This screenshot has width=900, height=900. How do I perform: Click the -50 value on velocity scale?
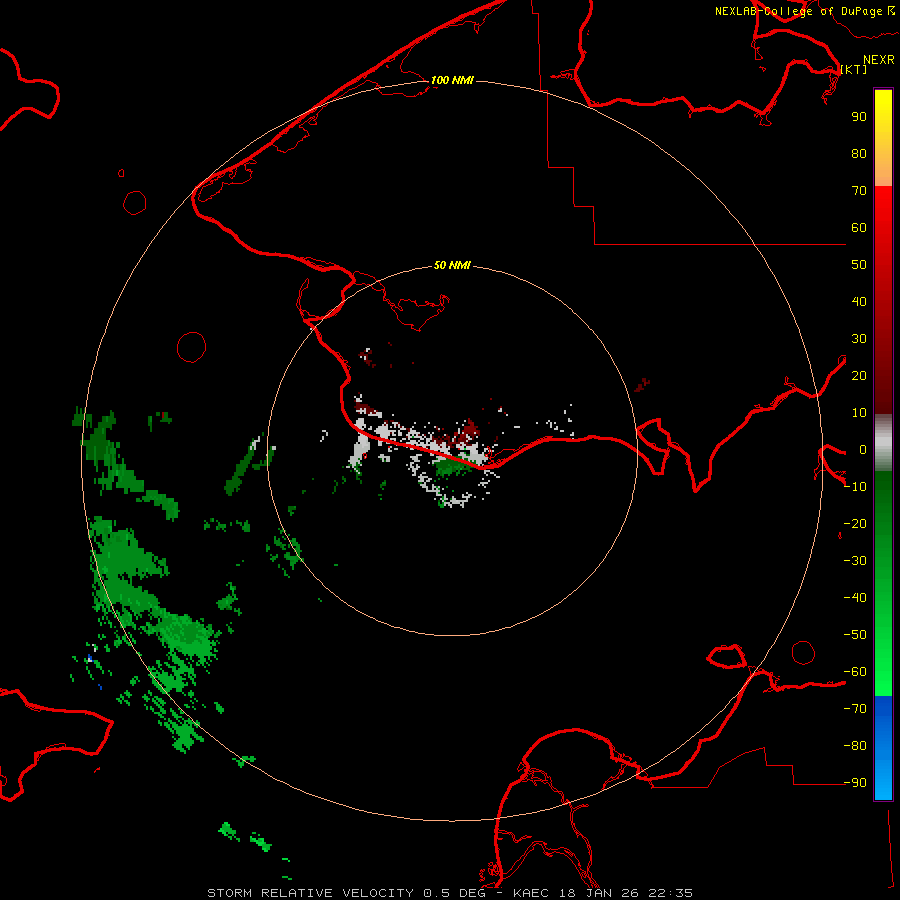tap(855, 635)
